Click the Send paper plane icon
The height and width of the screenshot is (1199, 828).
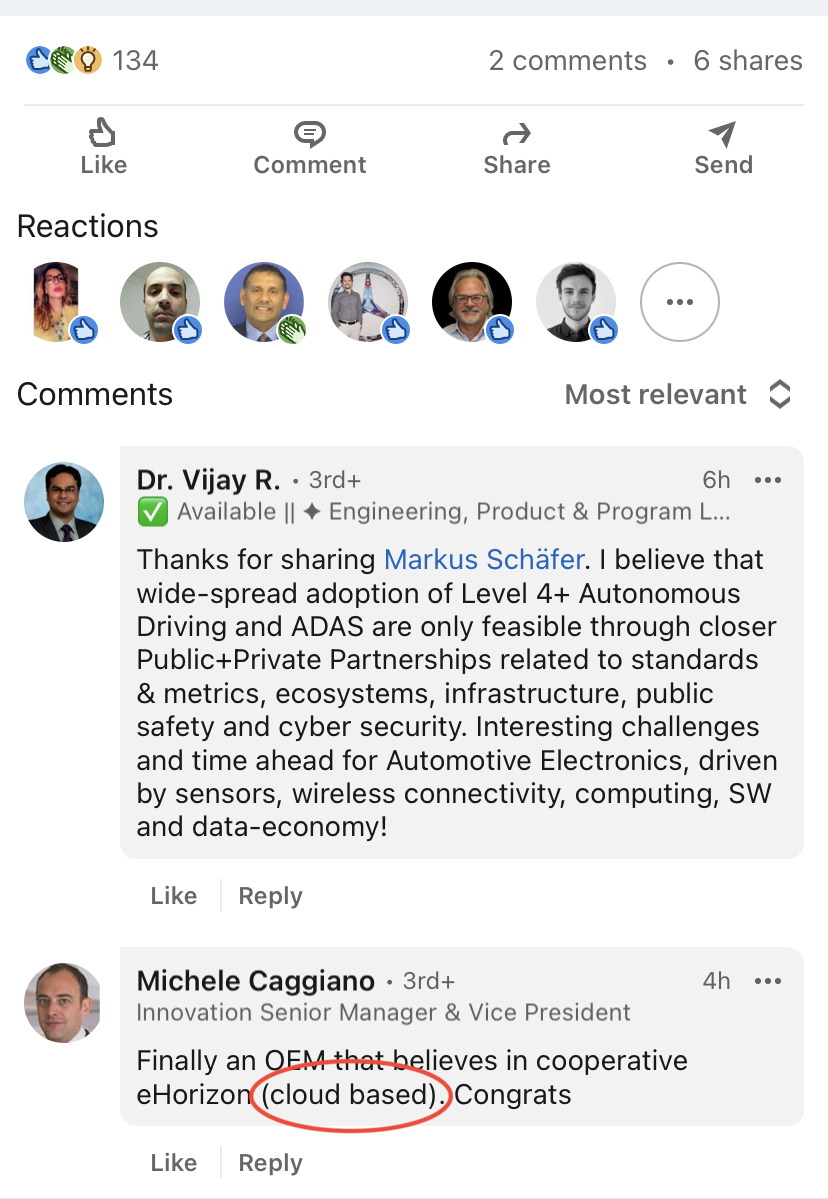tap(723, 133)
